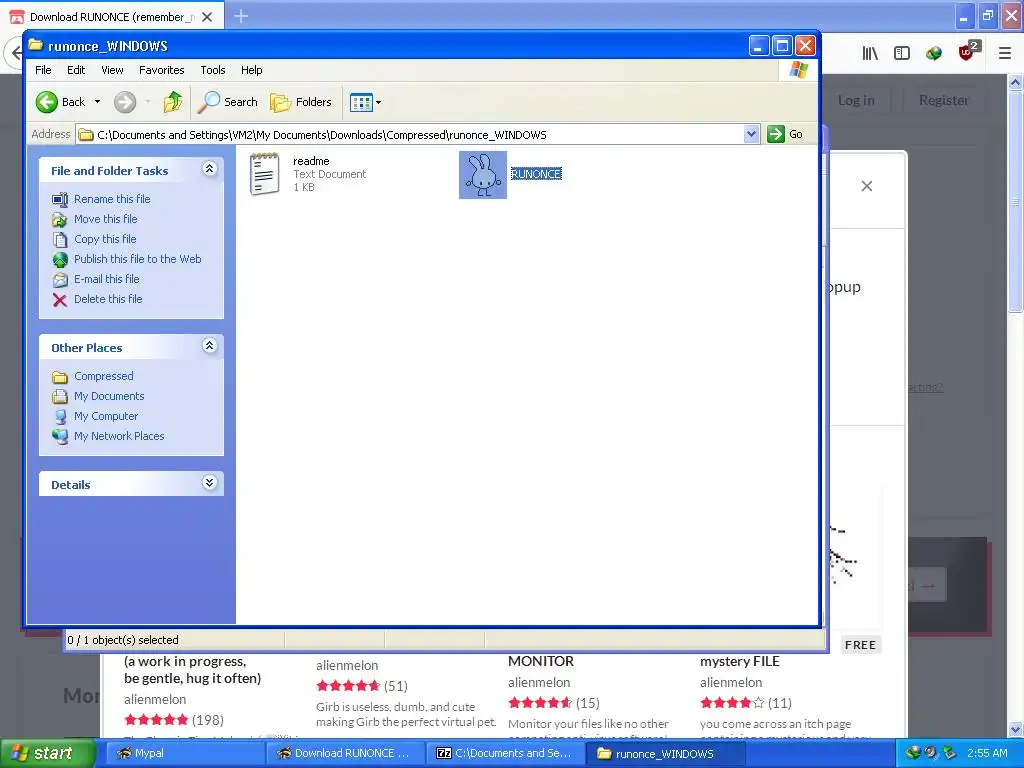Click Publish this file to the Web
The height and width of the screenshot is (768, 1024).
tap(138, 259)
